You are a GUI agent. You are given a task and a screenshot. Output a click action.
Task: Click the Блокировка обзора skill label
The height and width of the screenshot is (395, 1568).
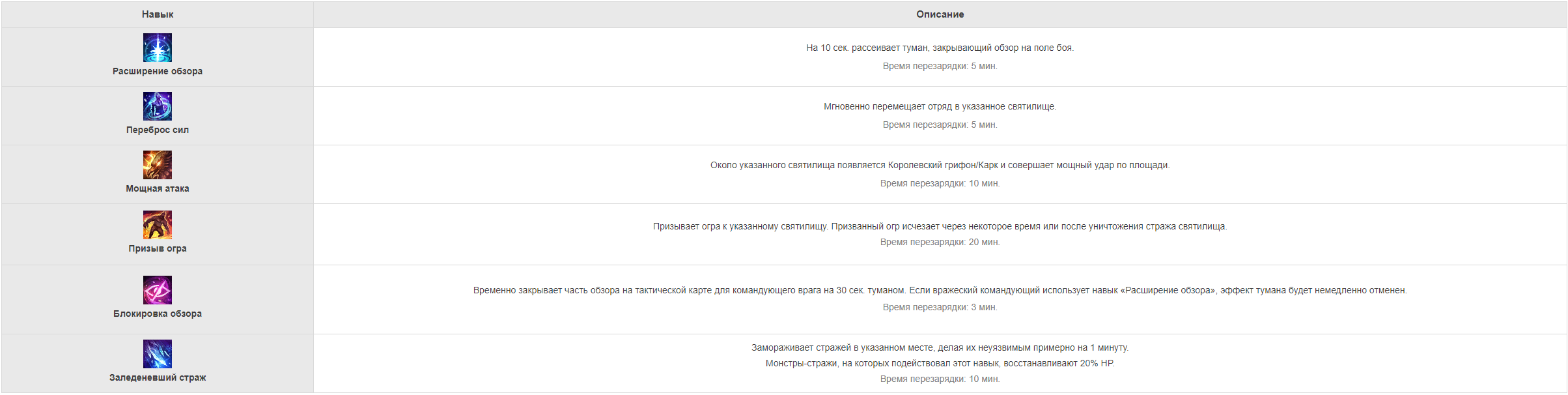[158, 314]
